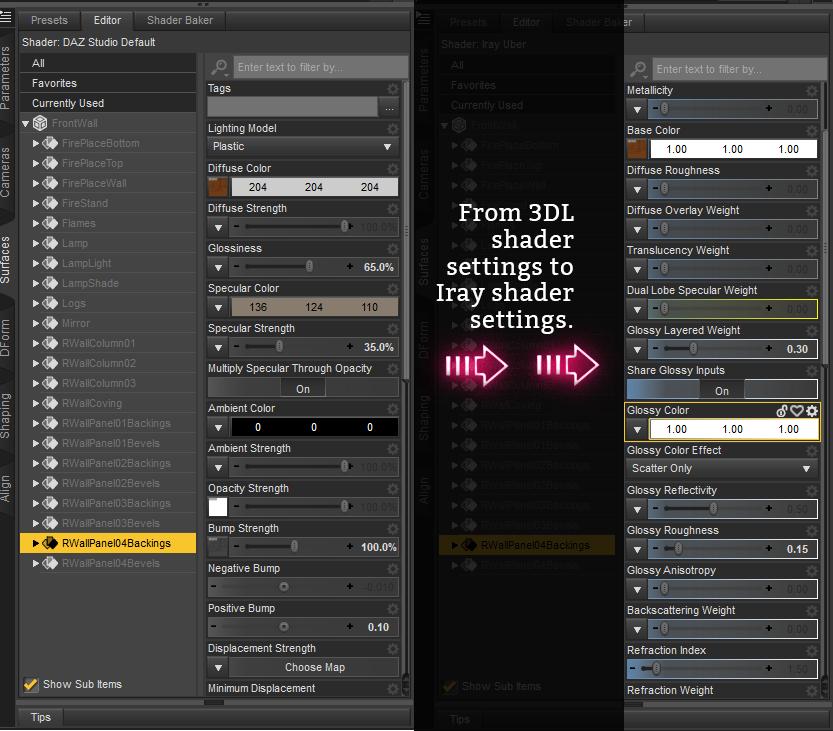Open the Lighting Model Plastic dropdown
This screenshot has height=731, width=833.
click(303, 147)
